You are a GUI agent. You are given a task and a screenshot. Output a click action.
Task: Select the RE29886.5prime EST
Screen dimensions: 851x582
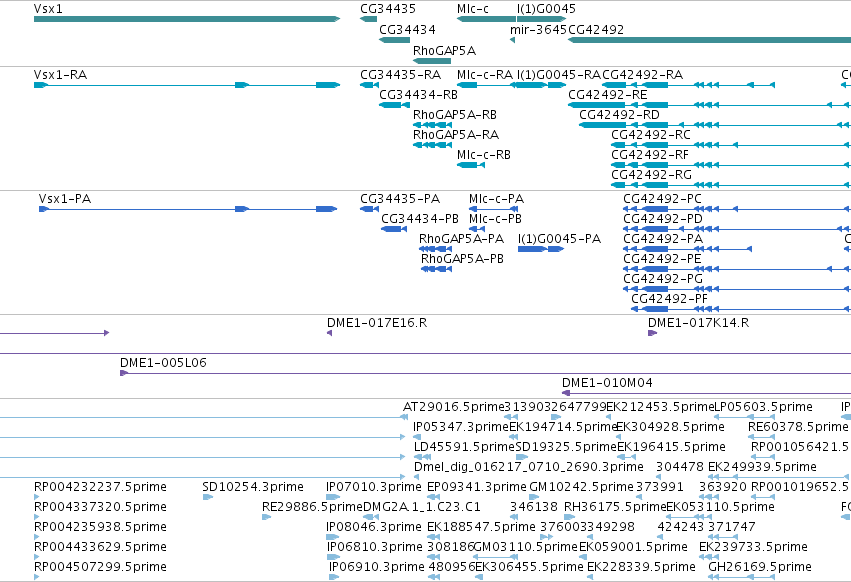tap(266, 517)
